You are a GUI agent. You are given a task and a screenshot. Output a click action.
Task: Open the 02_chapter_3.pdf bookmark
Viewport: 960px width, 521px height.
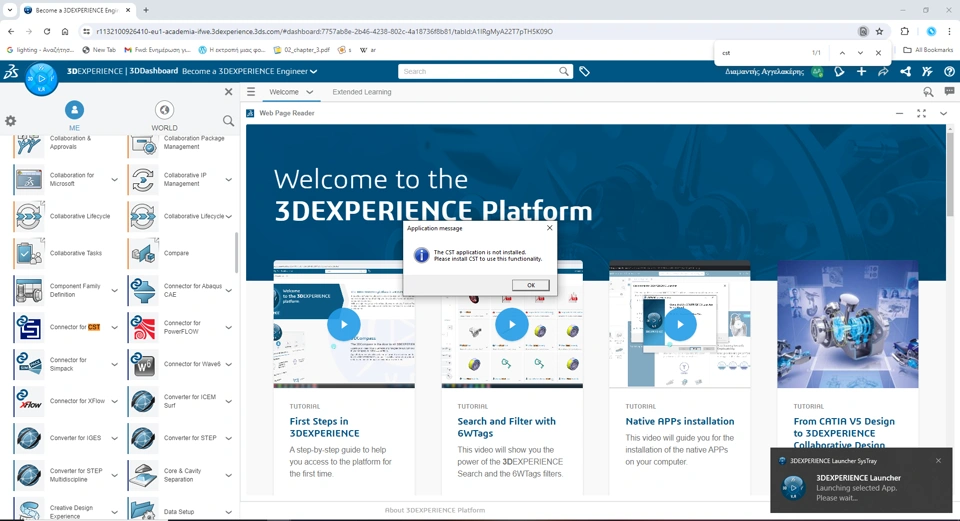(301, 50)
